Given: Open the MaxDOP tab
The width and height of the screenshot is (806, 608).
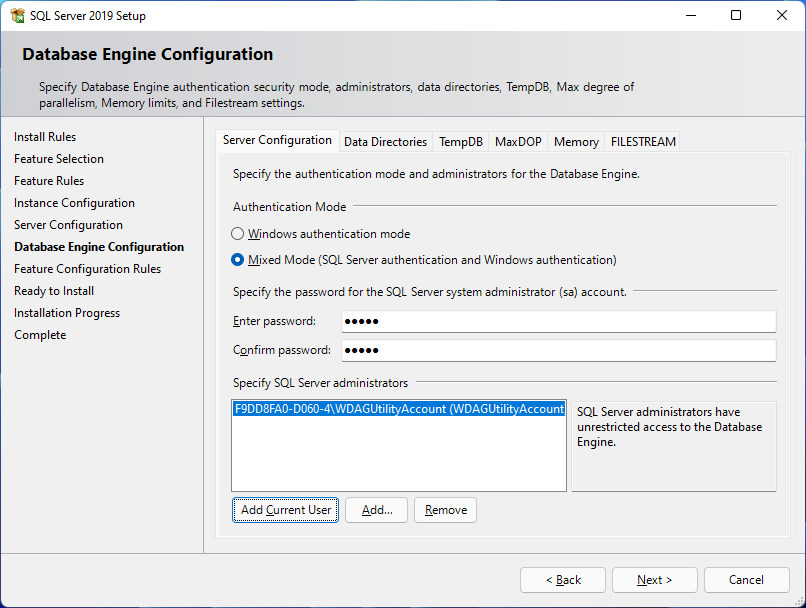Looking at the screenshot, I should (518, 142).
